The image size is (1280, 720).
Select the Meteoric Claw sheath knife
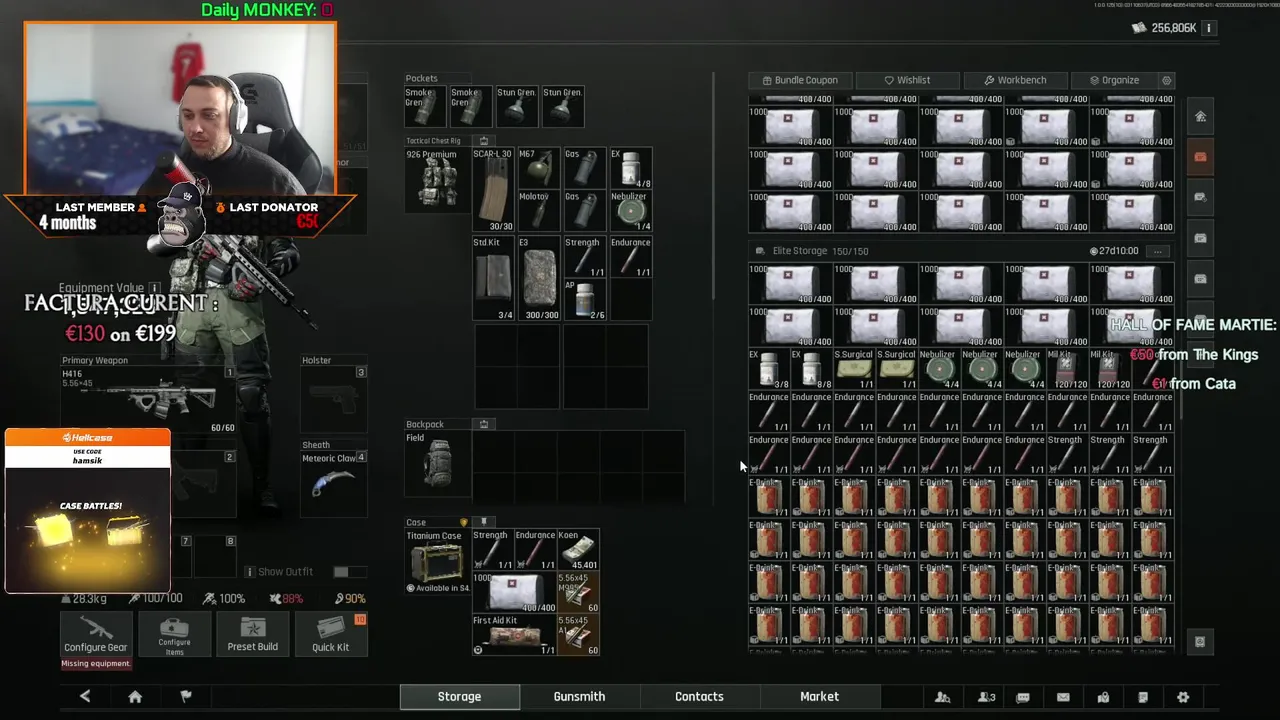coord(334,483)
